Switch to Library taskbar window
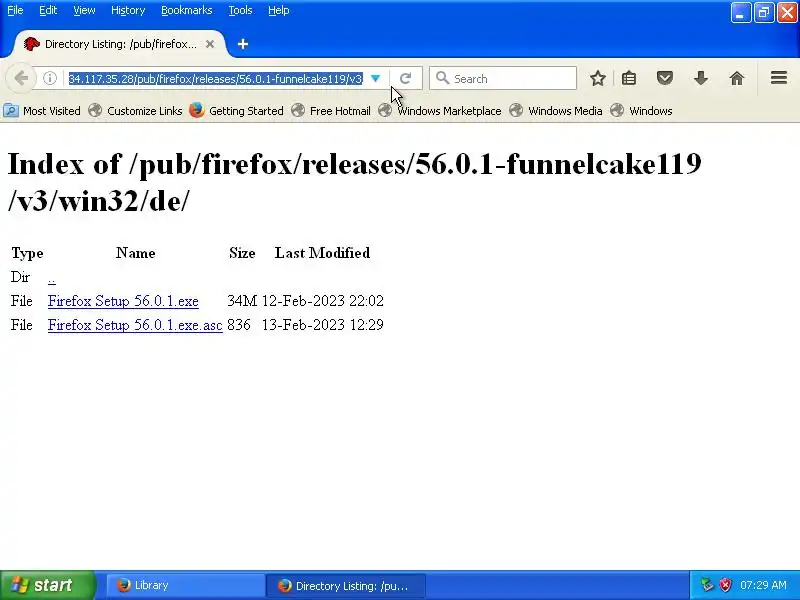Viewport: 800px width, 600px height. tap(185, 585)
